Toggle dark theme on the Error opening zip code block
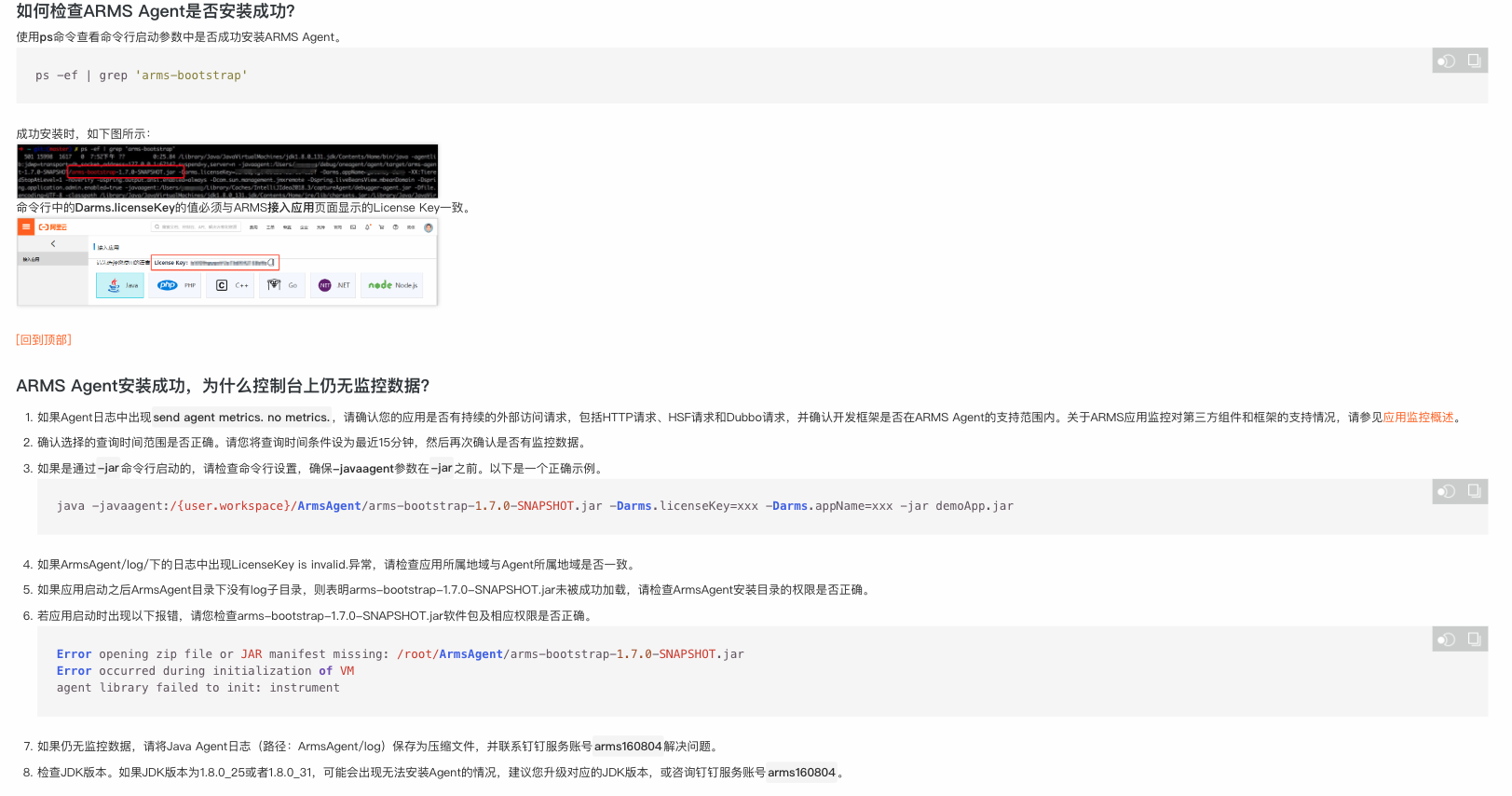Image resolution: width=1512 pixels, height=796 pixels. [1446, 638]
